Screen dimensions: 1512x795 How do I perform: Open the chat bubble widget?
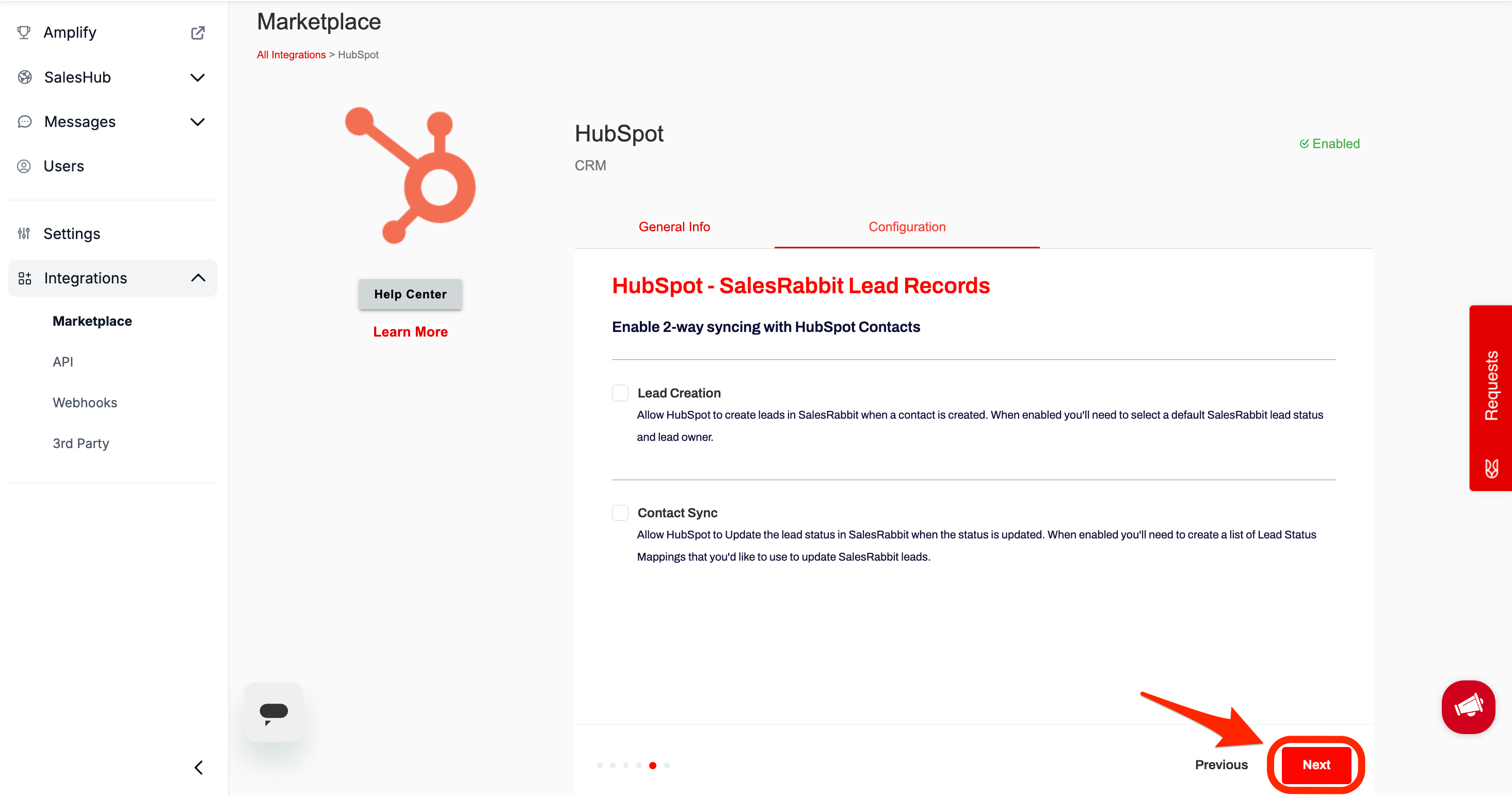[x=274, y=712]
